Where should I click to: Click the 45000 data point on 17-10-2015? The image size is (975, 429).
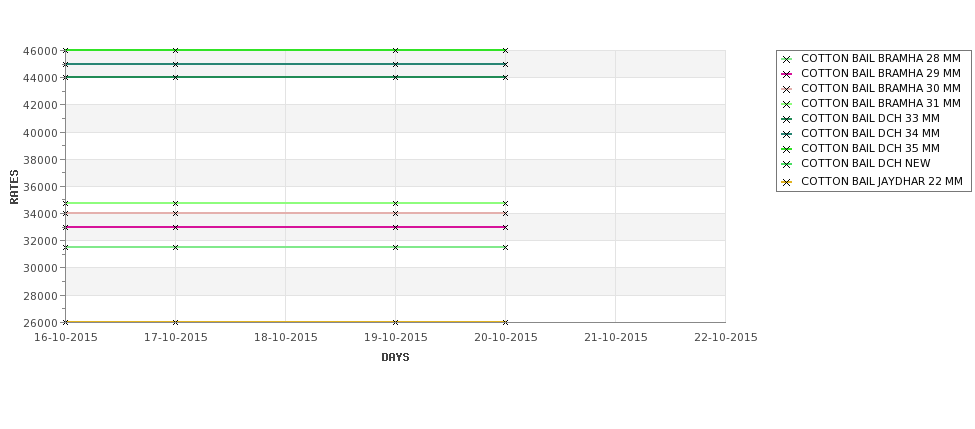(x=175, y=64)
